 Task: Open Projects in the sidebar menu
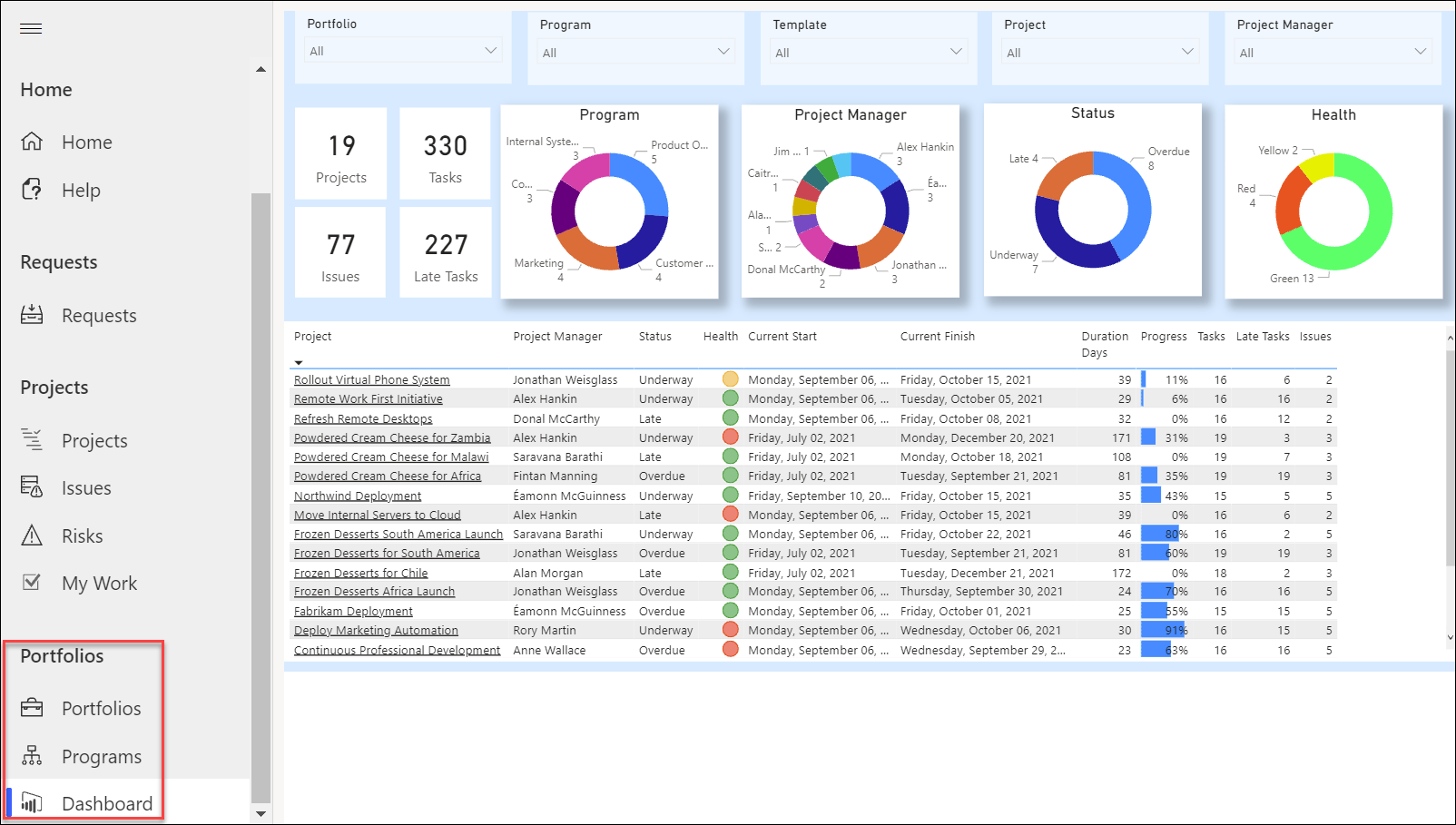[94, 440]
